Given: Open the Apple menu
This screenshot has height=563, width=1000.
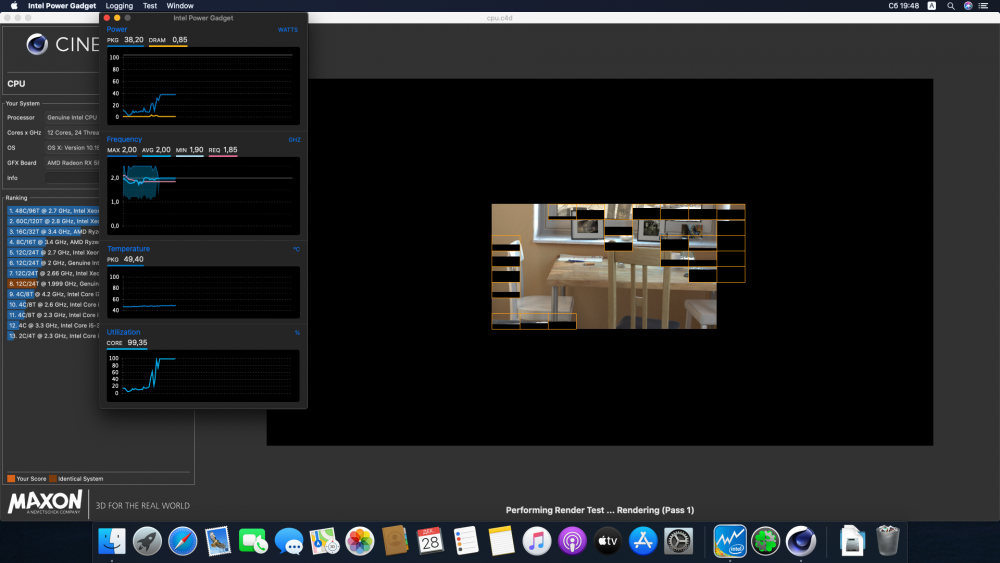Looking at the screenshot, I should [14, 6].
